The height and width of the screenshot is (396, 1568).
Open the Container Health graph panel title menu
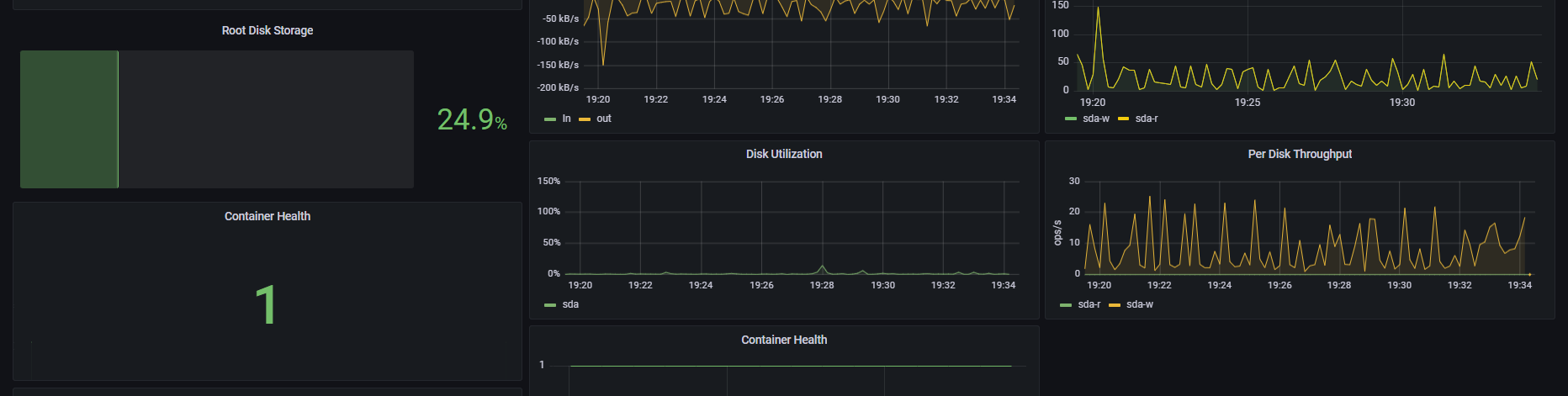pyautogui.click(x=784, y=340)
